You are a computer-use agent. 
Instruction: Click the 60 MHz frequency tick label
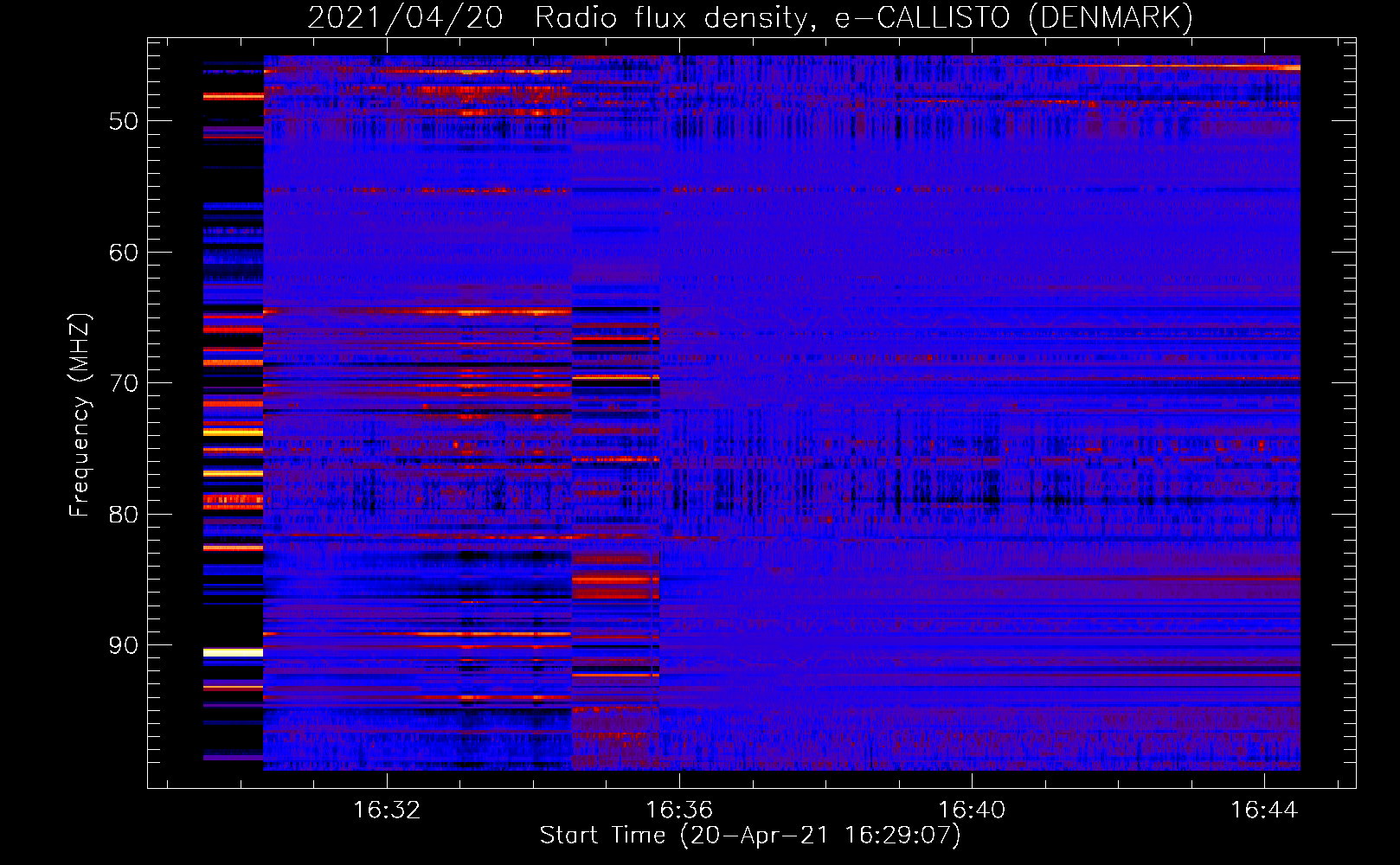[x=124, y=253]
